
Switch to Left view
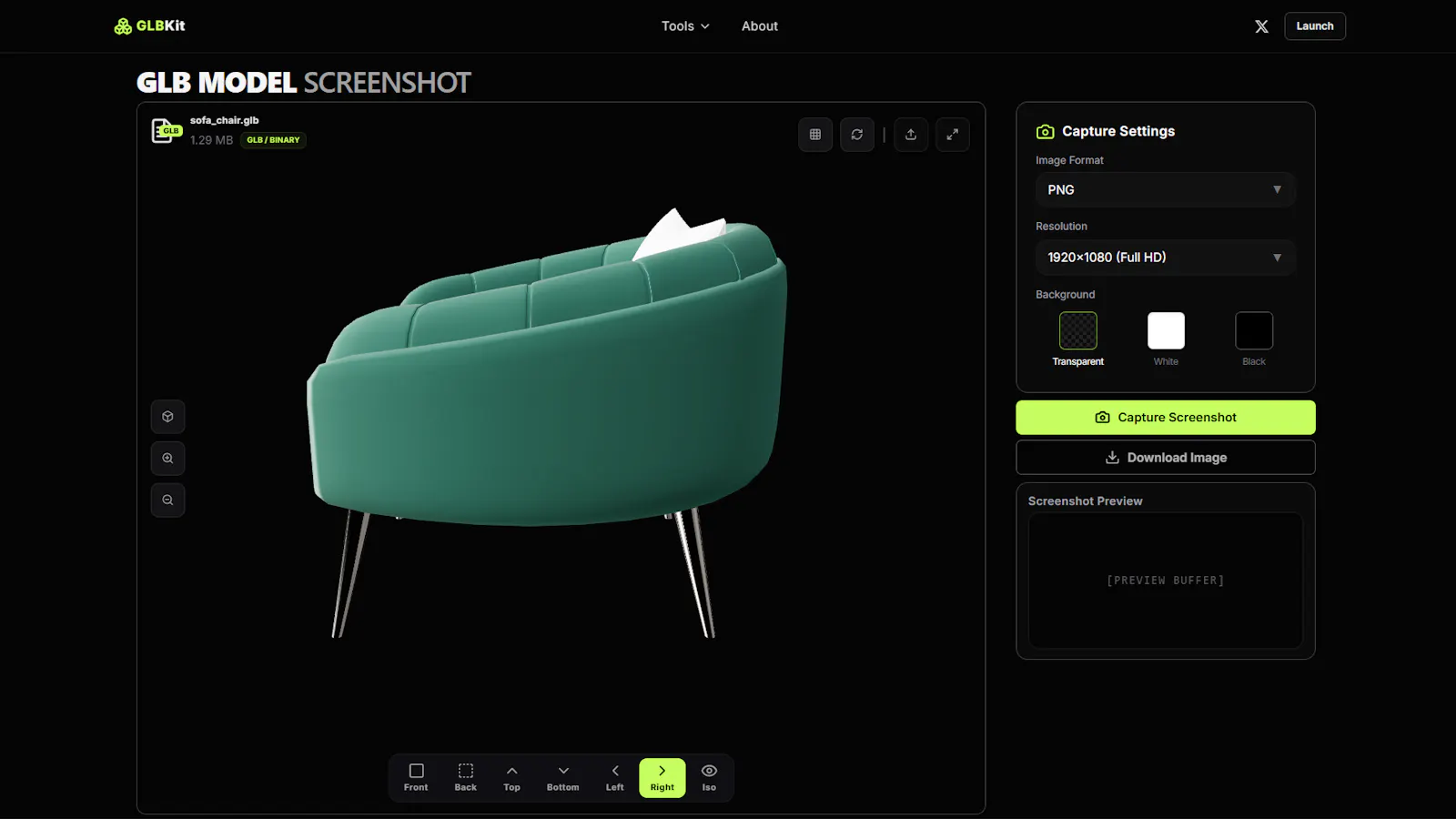point(615,778)
